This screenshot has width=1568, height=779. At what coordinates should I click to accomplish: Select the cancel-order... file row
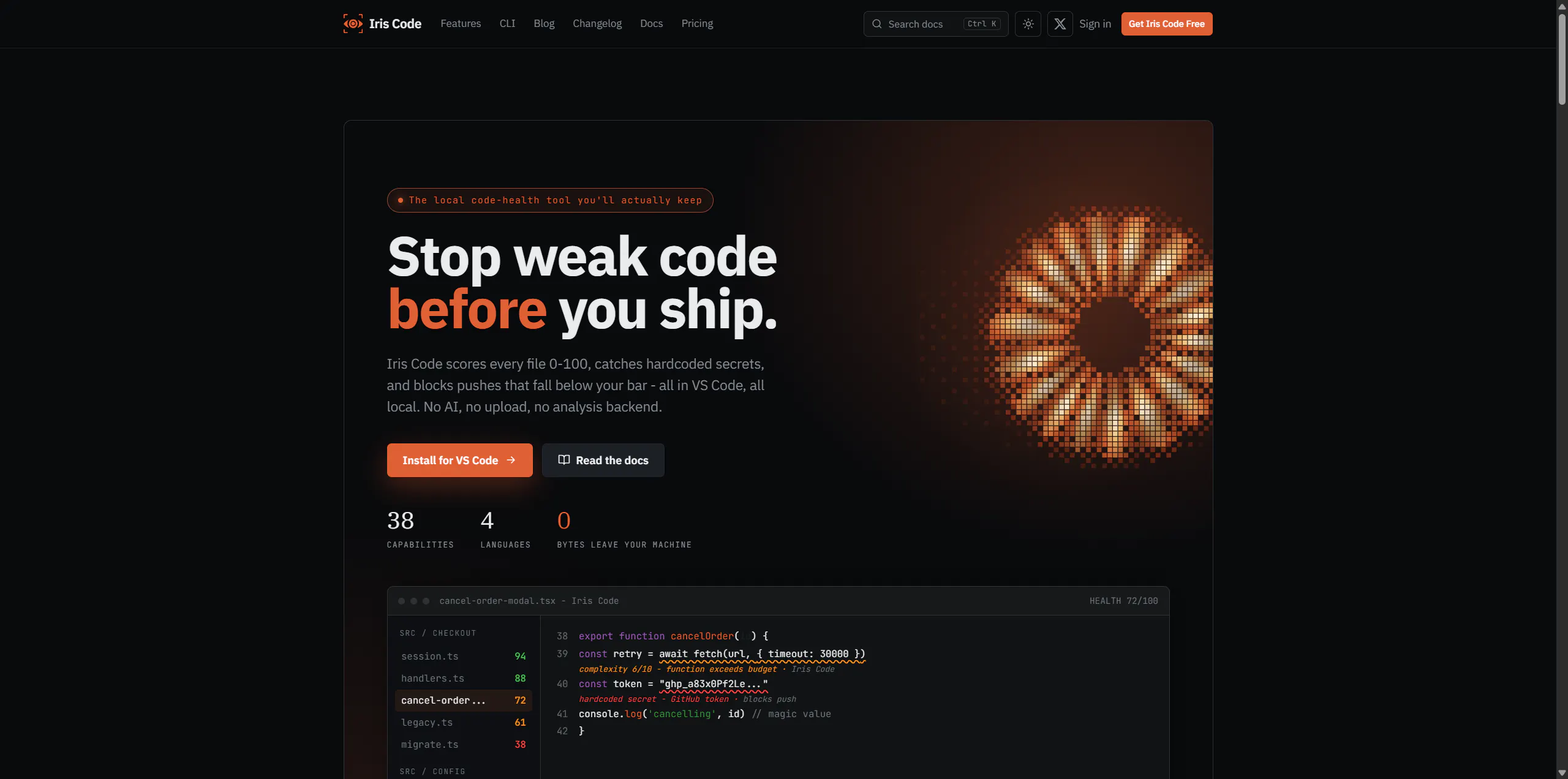point(463,700)
